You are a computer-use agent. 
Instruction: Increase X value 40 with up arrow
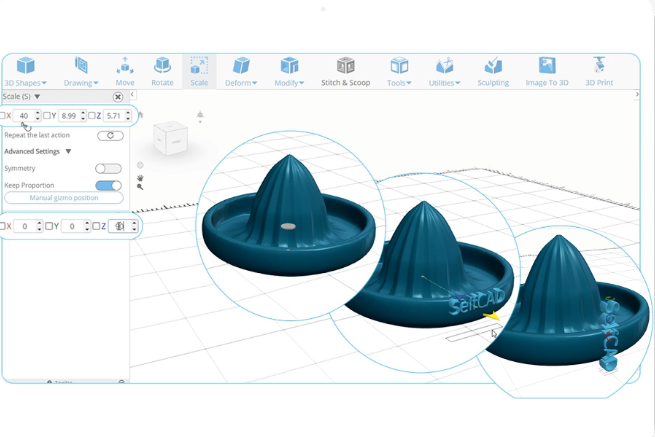coord(38,113)
